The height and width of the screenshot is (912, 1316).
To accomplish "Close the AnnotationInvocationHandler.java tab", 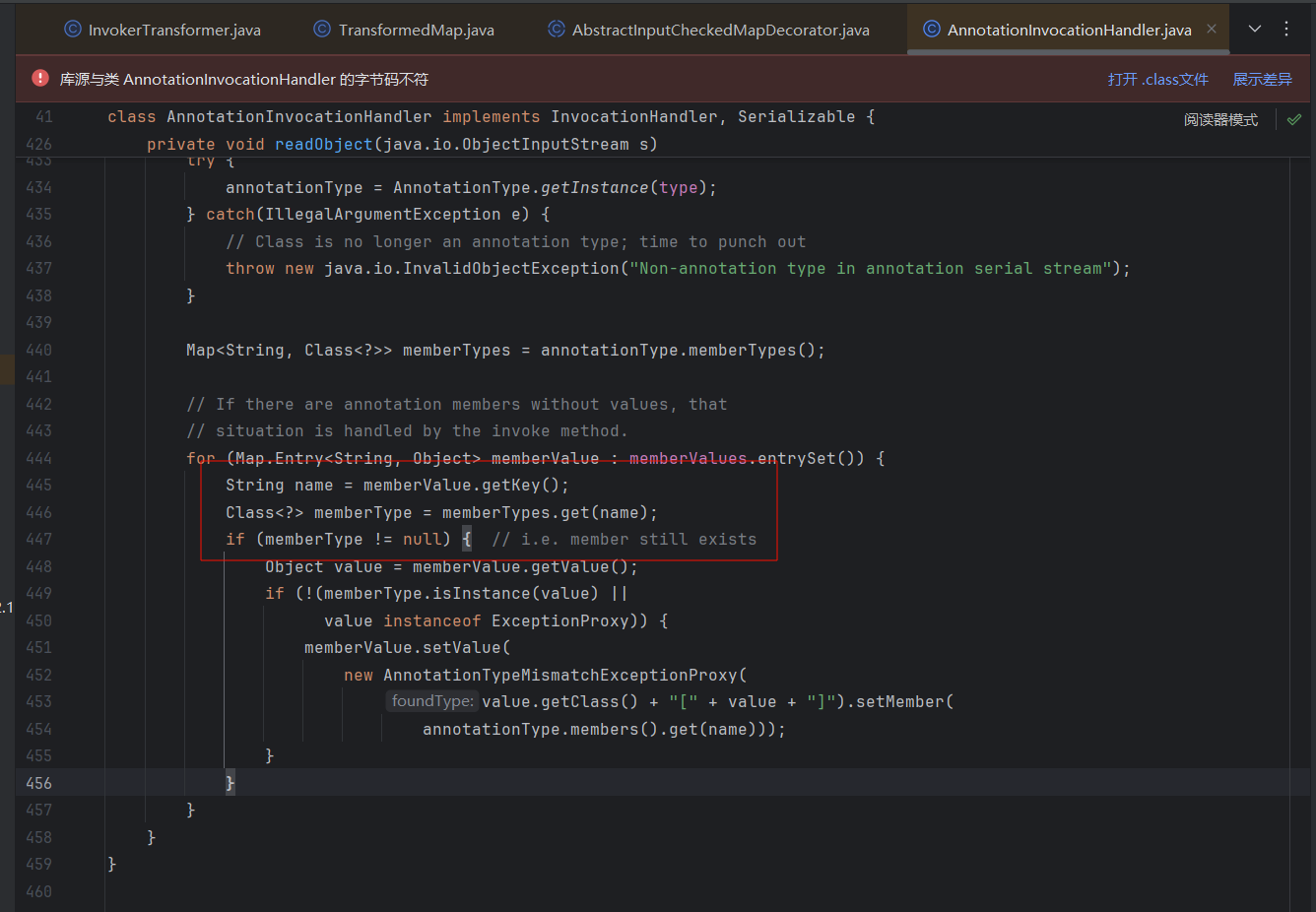I will pos(1212,30).
